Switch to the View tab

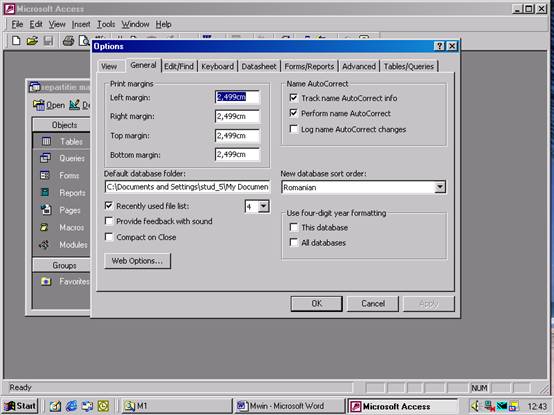coord(109,66)
